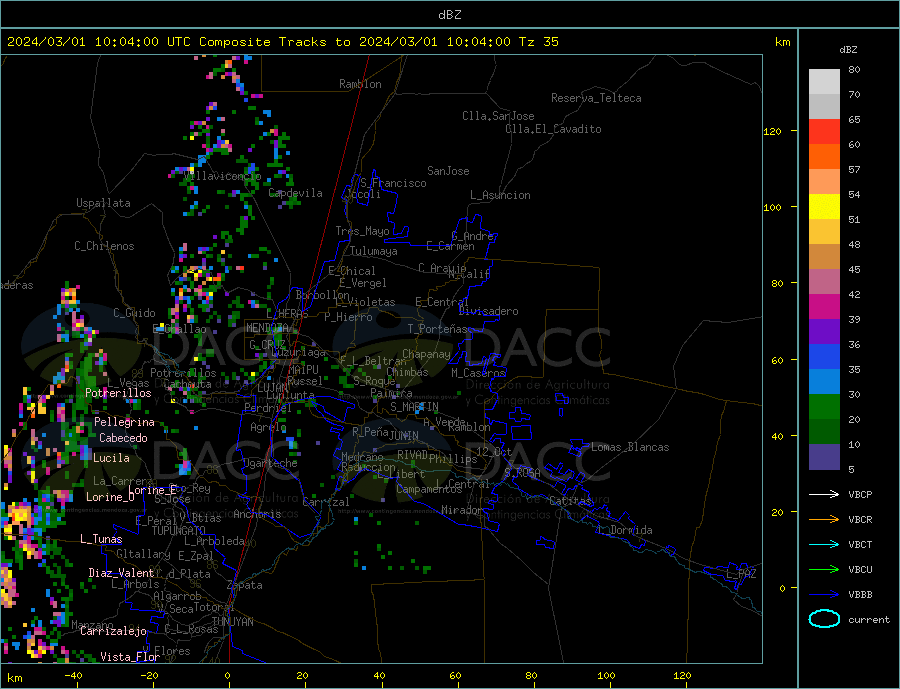
Task: Click the Carrizal label
Action: (x=326, y=502)
